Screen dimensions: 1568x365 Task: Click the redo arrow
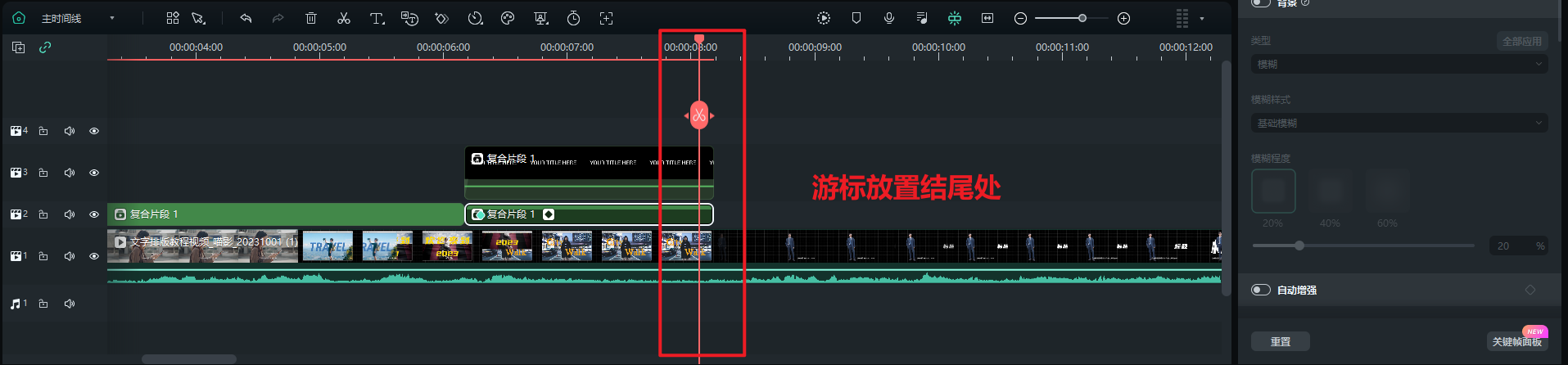(x=278, y=18)
